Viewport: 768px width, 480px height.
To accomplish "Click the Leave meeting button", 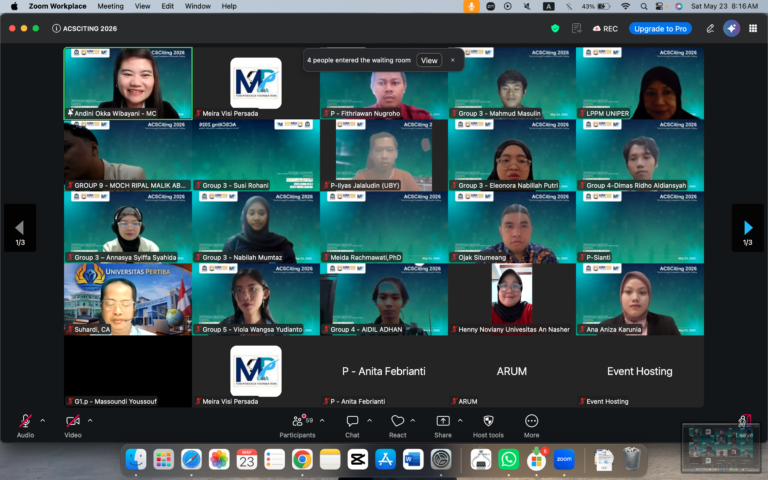I will [744, 425].
